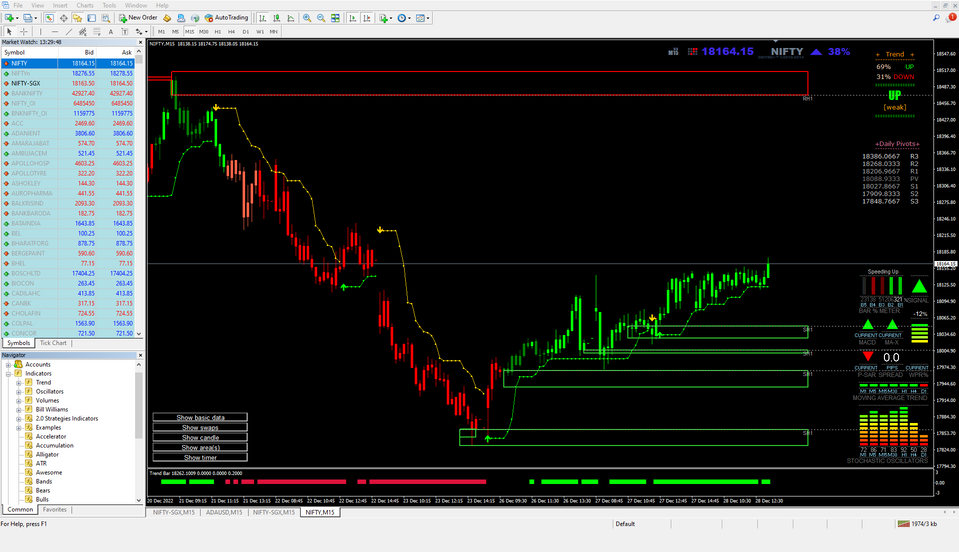Open the File menu
The image size is (959, 552).
pos(18,5)
